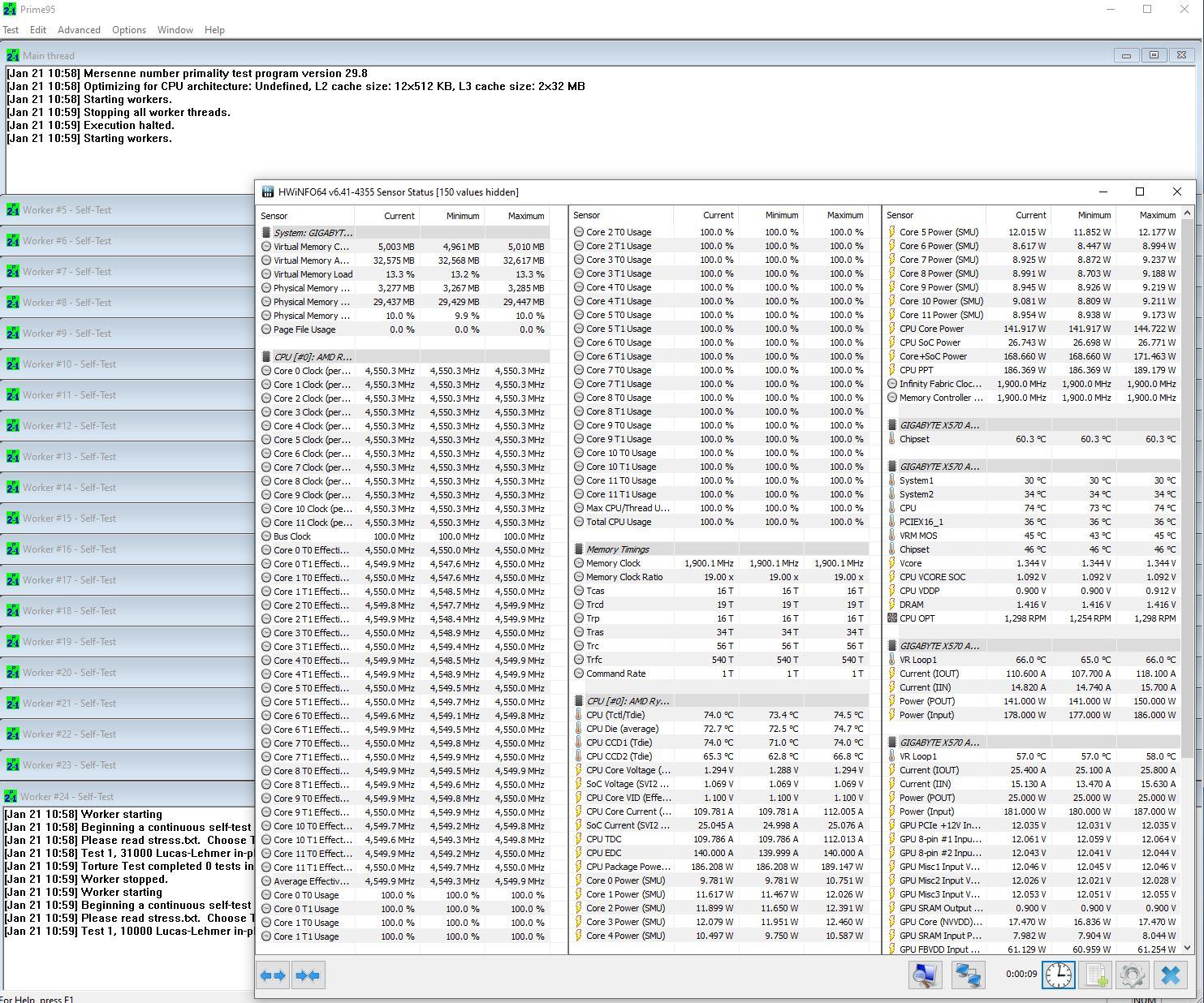Select the Average Effective clock row
The width and height of the screenshot is (1204, 1003).
click(x=403, y=881)
